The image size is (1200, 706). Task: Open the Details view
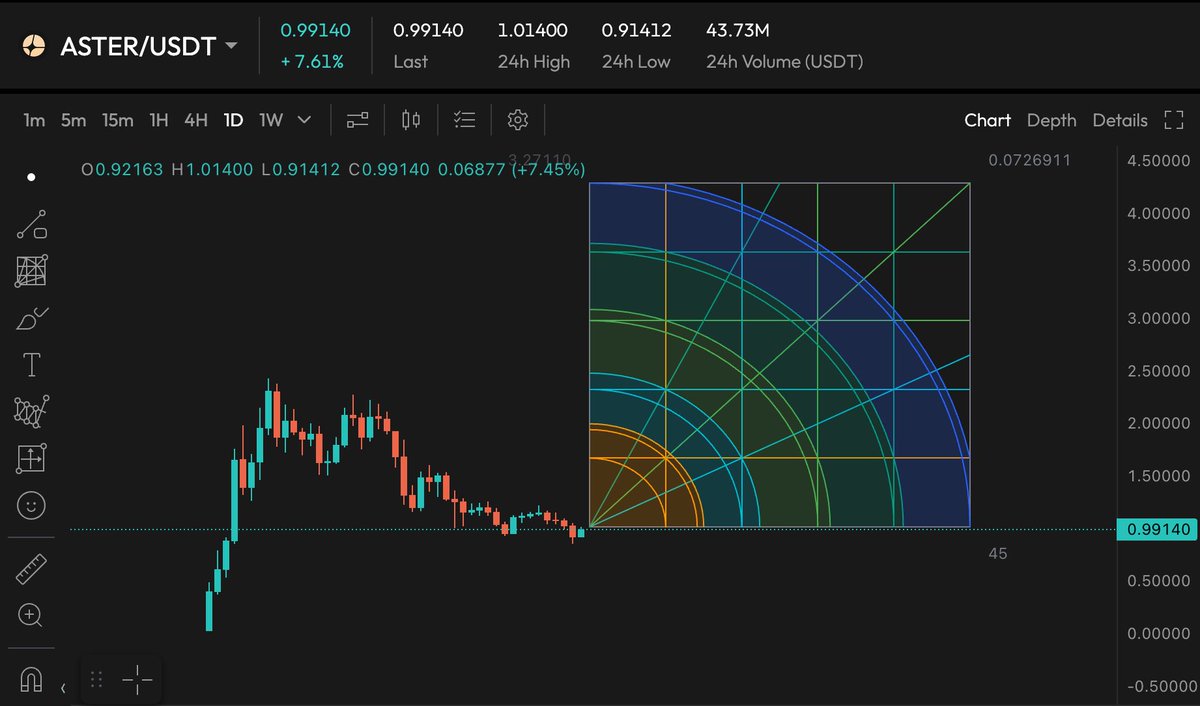click(x=1120, y=120)
